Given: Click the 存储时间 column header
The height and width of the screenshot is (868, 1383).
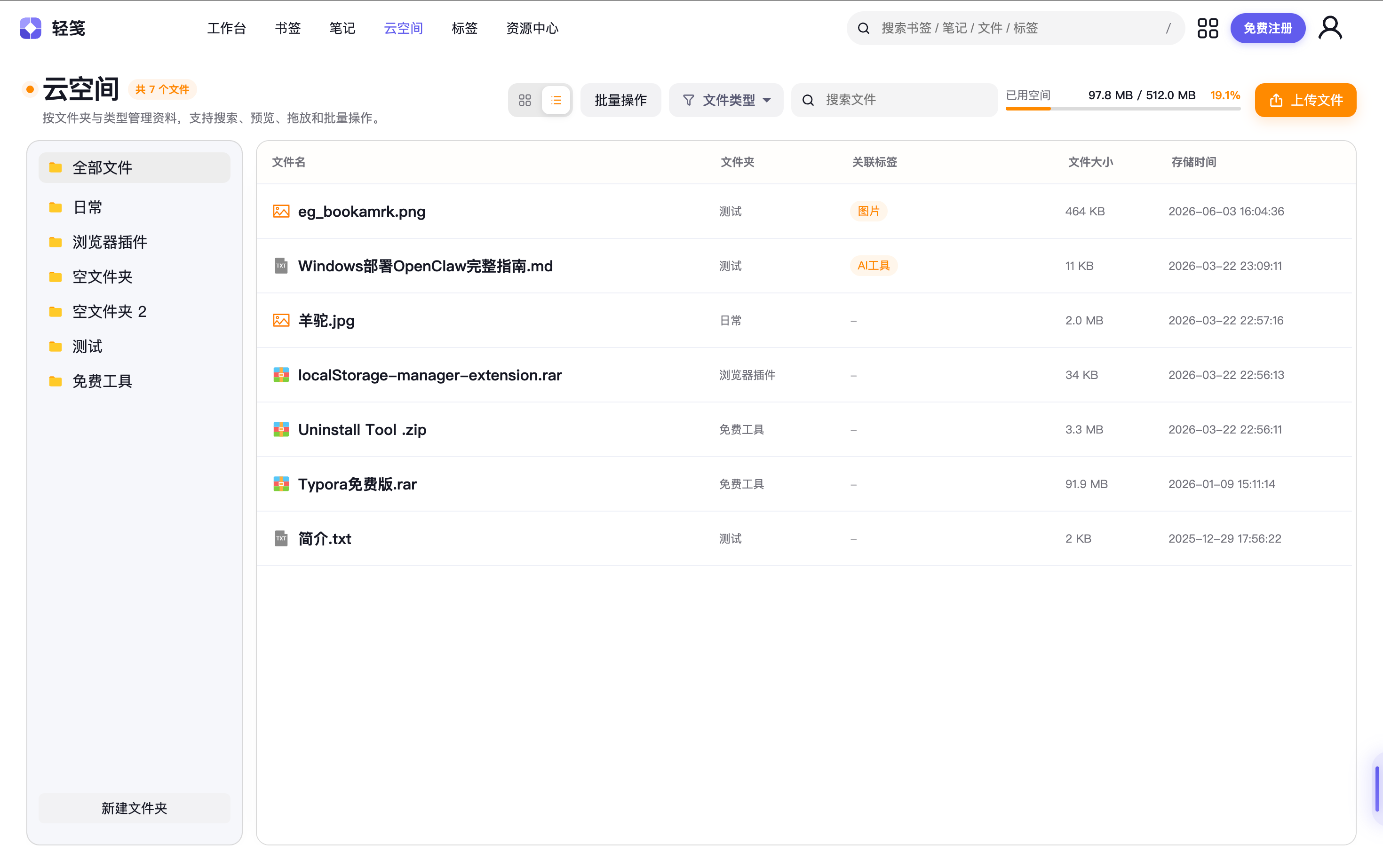Looking at the screenshot, I should tap(1193, 163).
